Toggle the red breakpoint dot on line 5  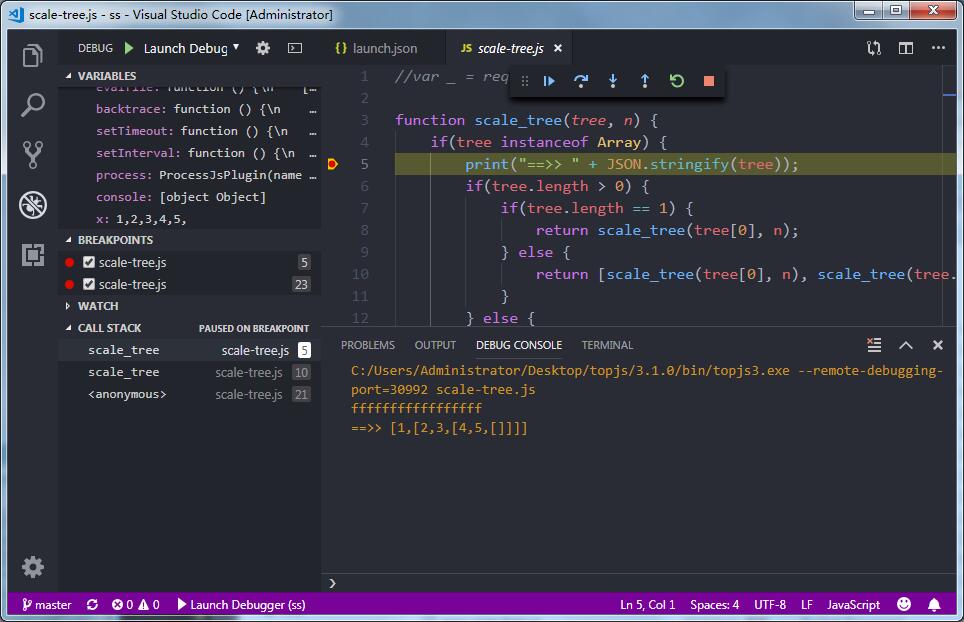coord(333,163)
